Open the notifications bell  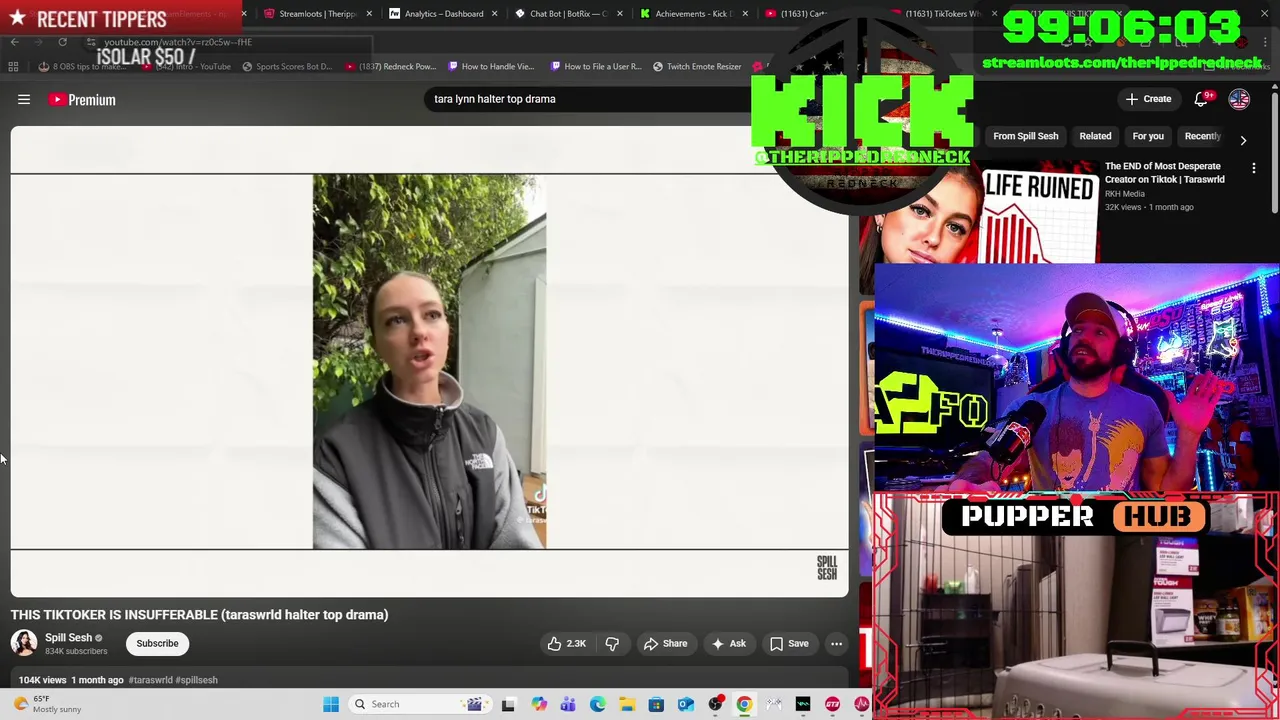pyautogui.click(x=1202, y=99)
